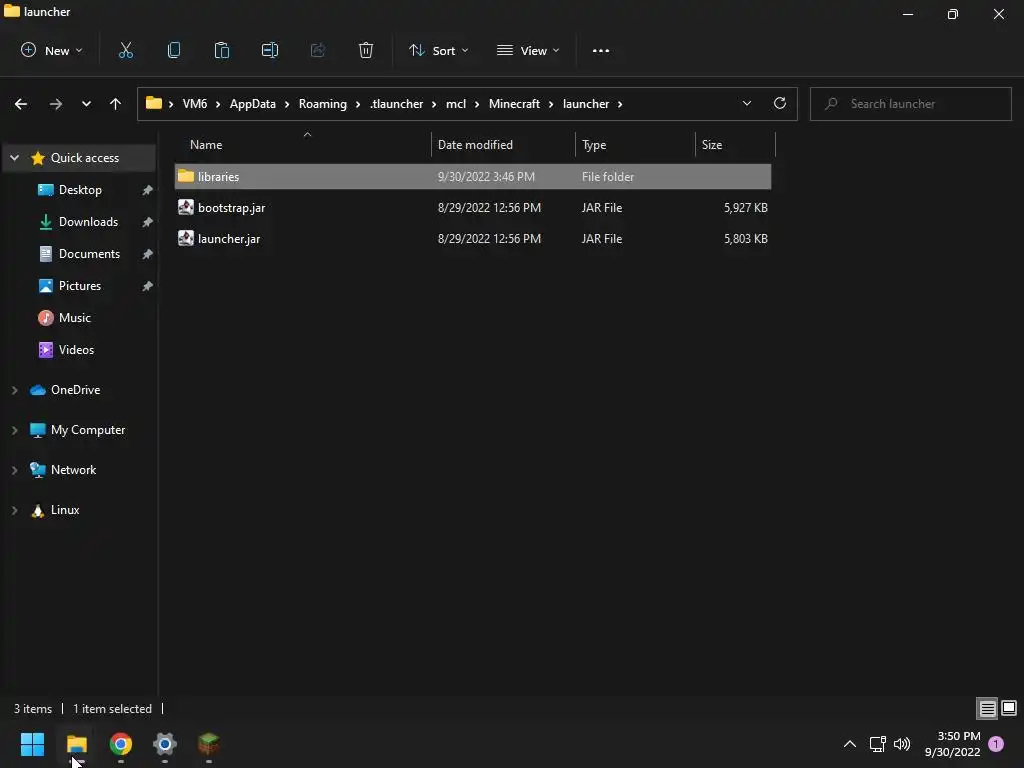Go back with the left arrow
Viewport: 1024px width, 768px height.
click(x=21, y=104)
